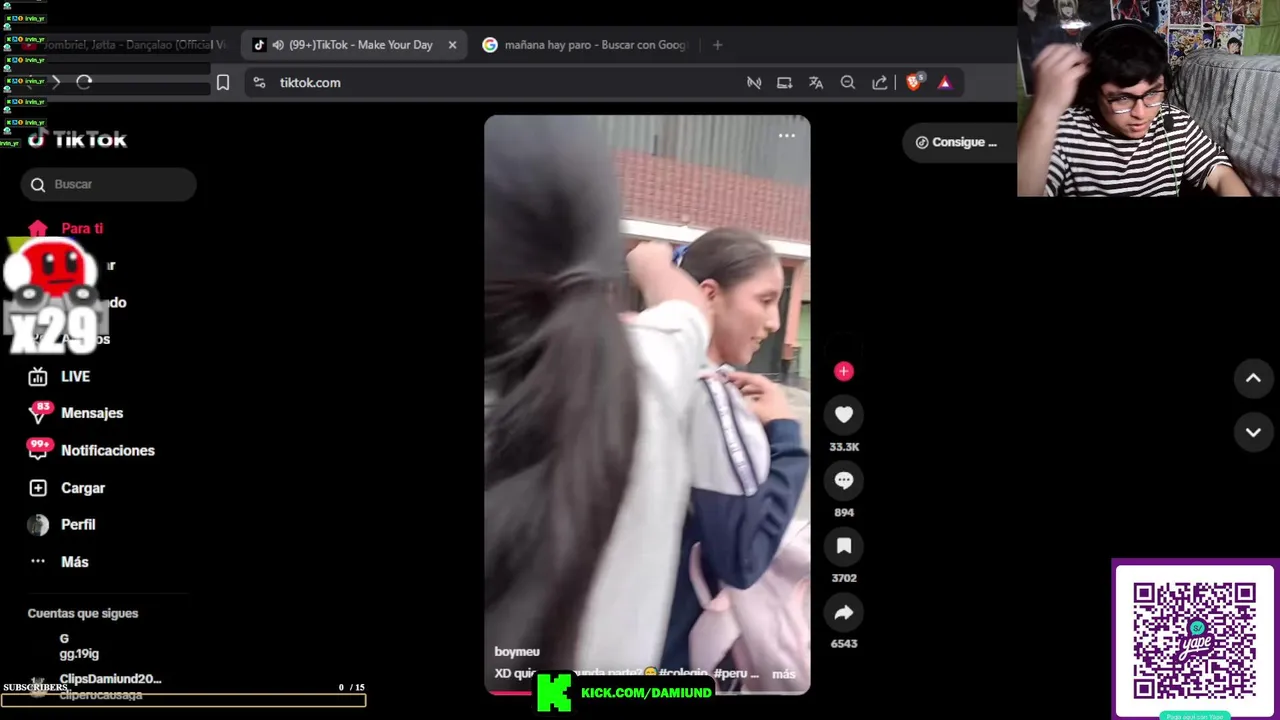Click the cast/install screen icon in address bar

tap(785, 83)
